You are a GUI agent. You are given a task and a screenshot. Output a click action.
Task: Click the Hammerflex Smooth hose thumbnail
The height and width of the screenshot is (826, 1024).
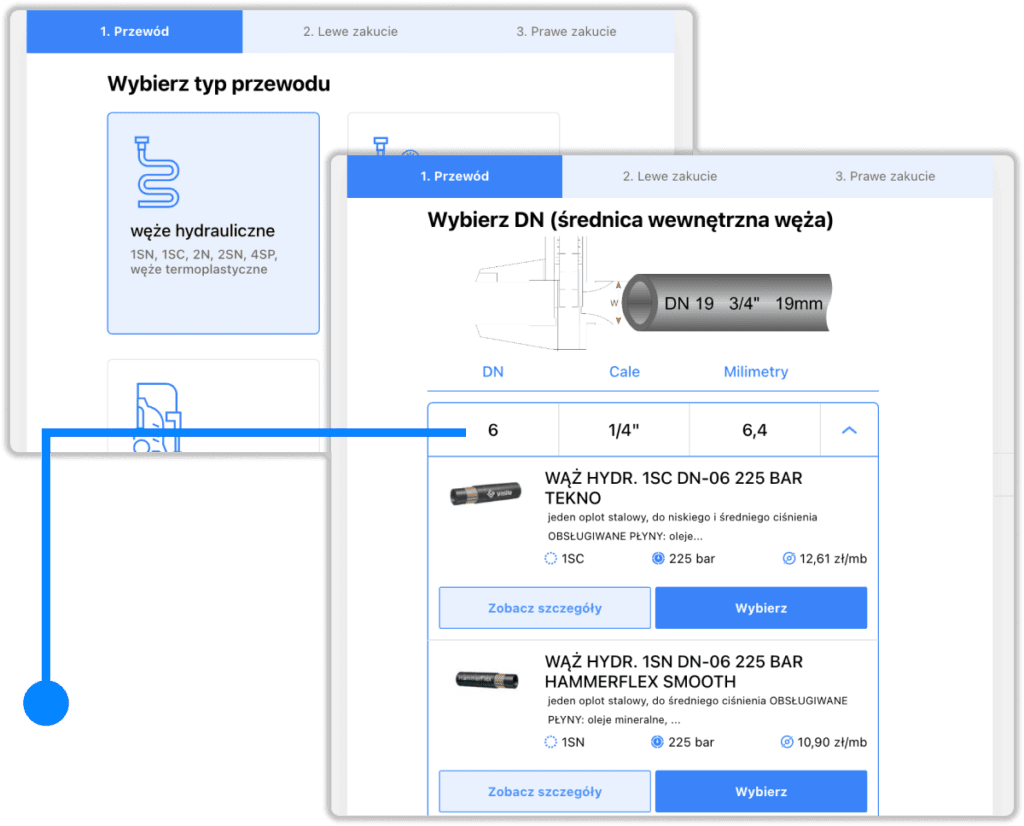[x=485, y=677]
